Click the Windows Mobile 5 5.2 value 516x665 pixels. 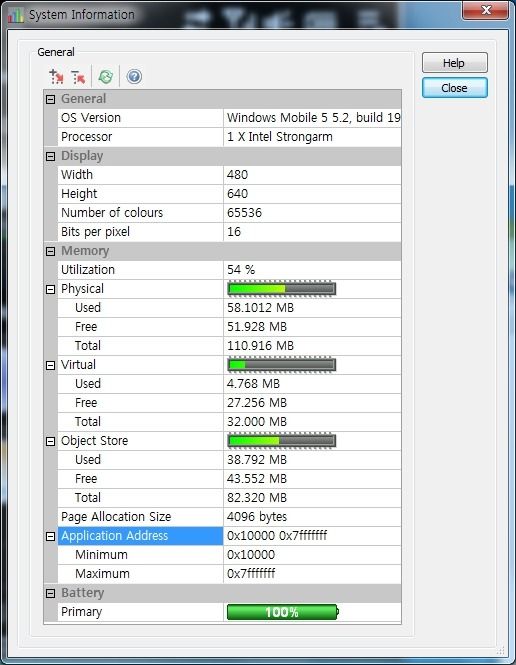pos(313,117)
